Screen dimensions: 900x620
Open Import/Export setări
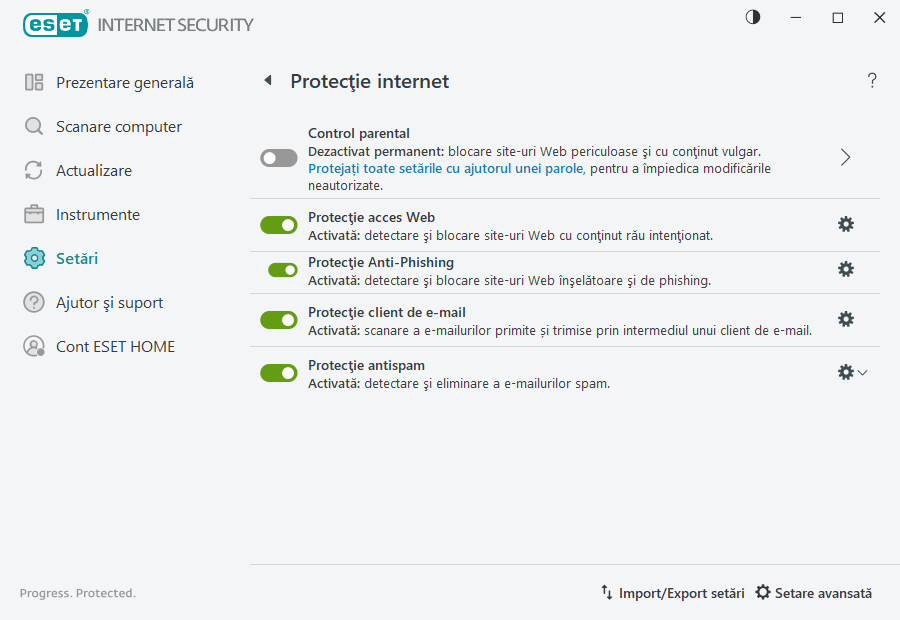pyautogui.click(x=674, y=593)
